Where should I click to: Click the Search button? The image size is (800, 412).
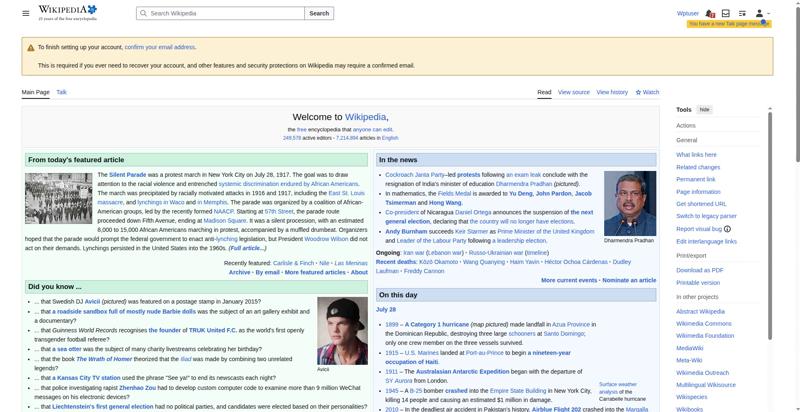(319, 13)
